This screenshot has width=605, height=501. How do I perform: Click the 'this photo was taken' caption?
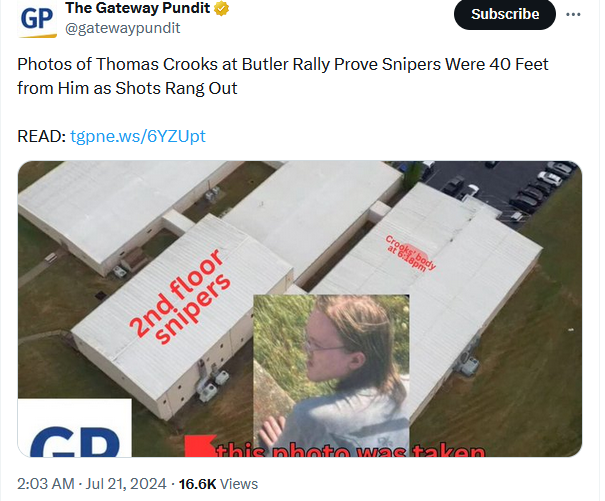(350, 450)
